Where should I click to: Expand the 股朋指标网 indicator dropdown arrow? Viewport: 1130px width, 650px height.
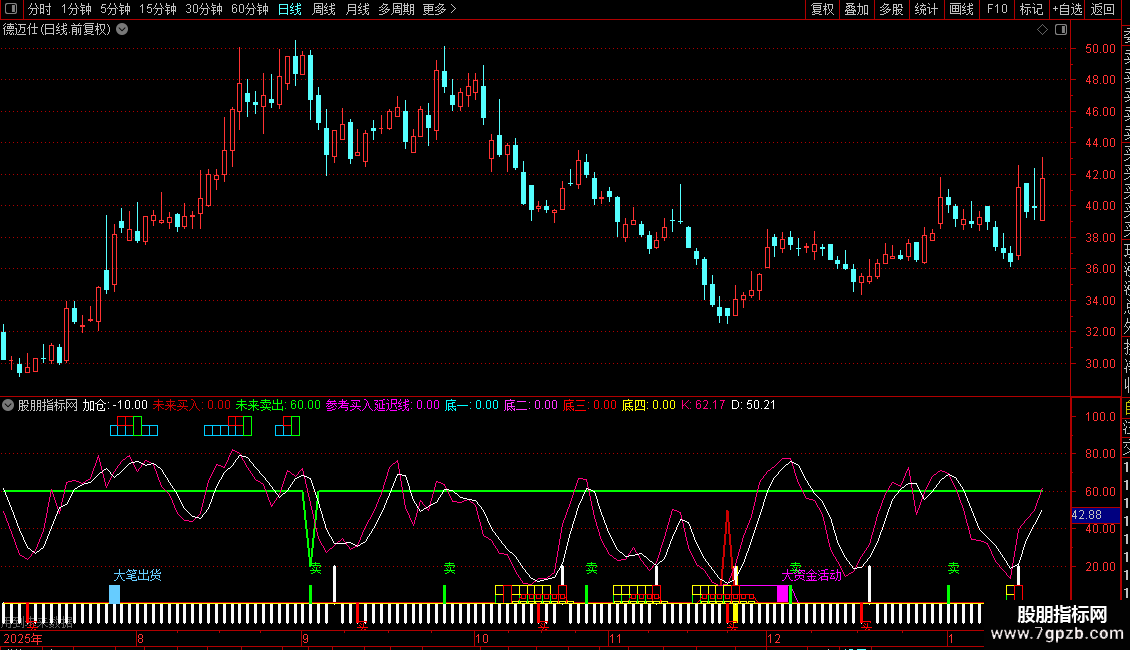pyautogui.click(x=9, y=406)
